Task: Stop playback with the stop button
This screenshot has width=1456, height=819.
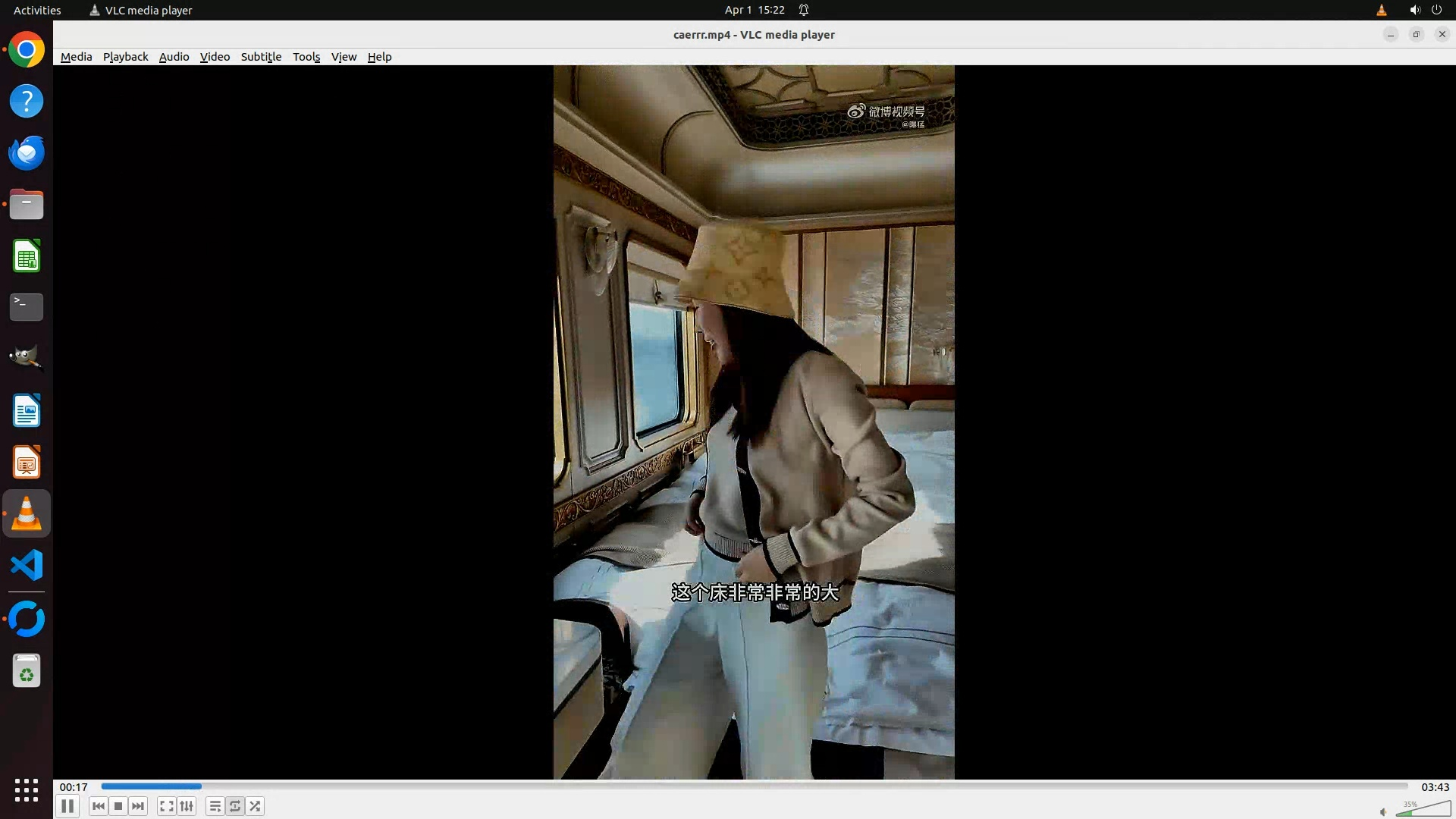Action: pyautogui.click(x=118, y=806)
